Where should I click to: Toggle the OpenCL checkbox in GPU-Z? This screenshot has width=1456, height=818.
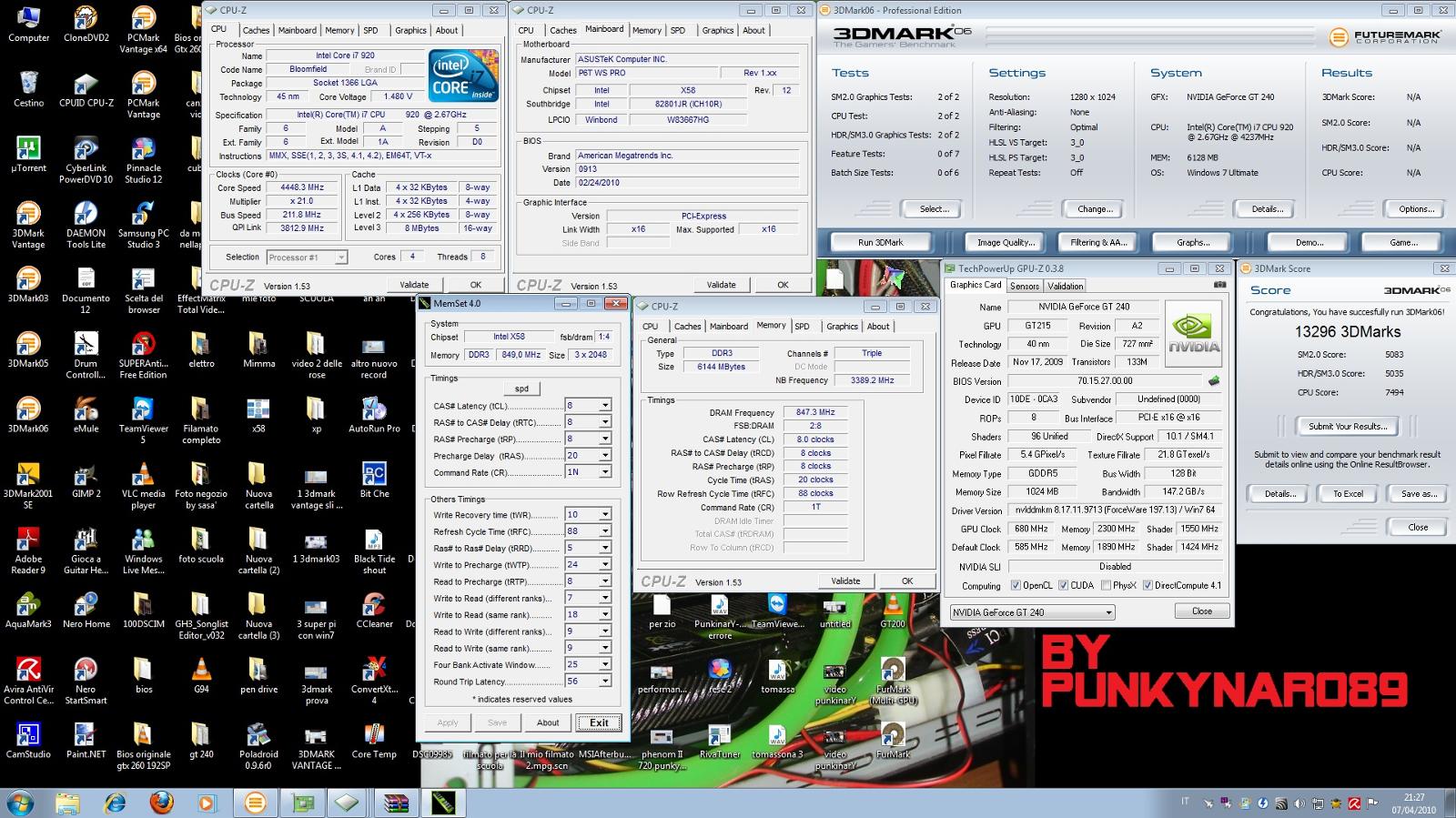pos(1016,586)
